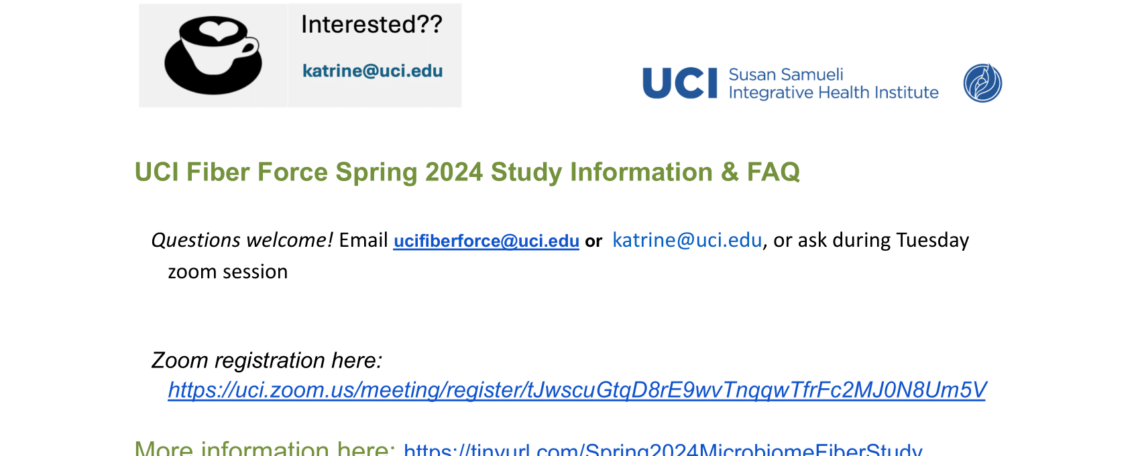
Task: Click katrine@uci.edu in the top banner
Action: click(x=372, y=71)
